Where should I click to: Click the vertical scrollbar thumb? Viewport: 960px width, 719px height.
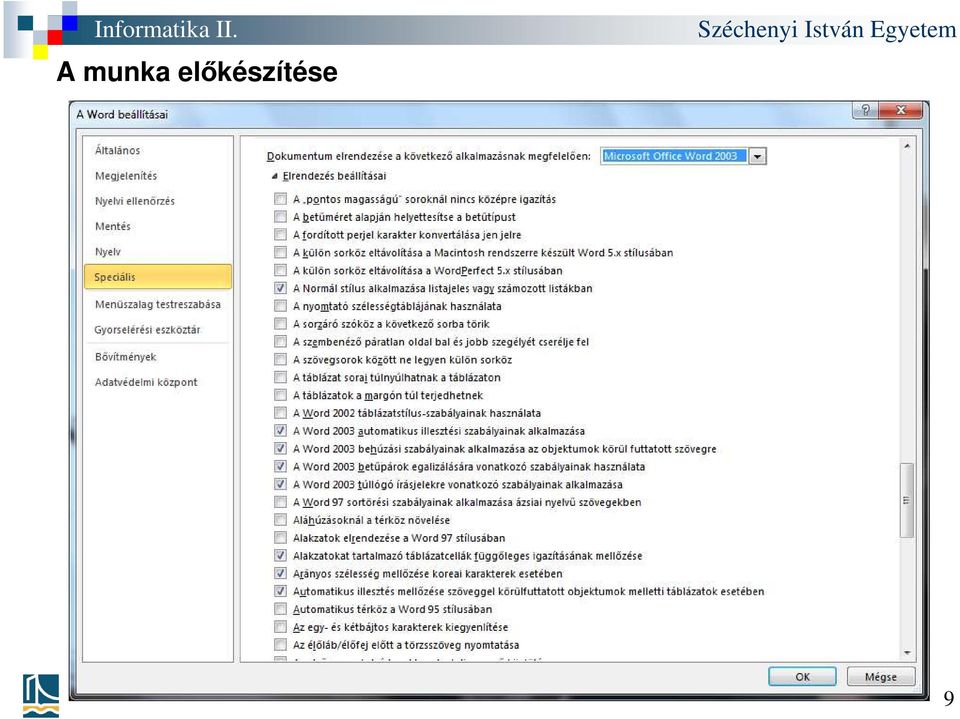click(907, 500)
